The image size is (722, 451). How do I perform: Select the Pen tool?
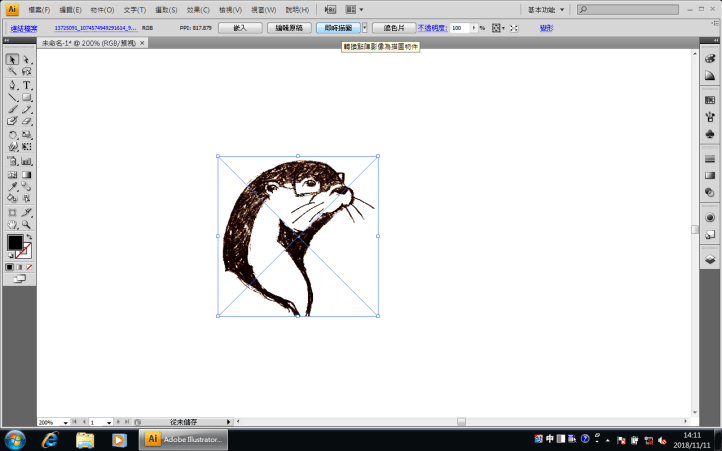12,85
